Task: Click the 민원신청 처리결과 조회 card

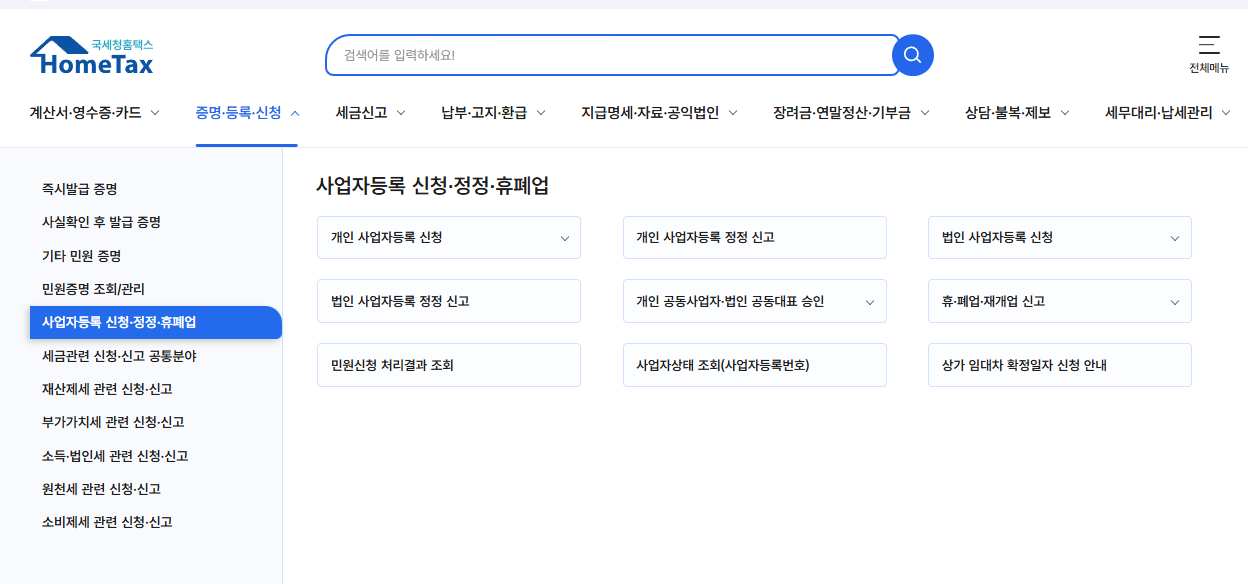Action: coord(448,364)
